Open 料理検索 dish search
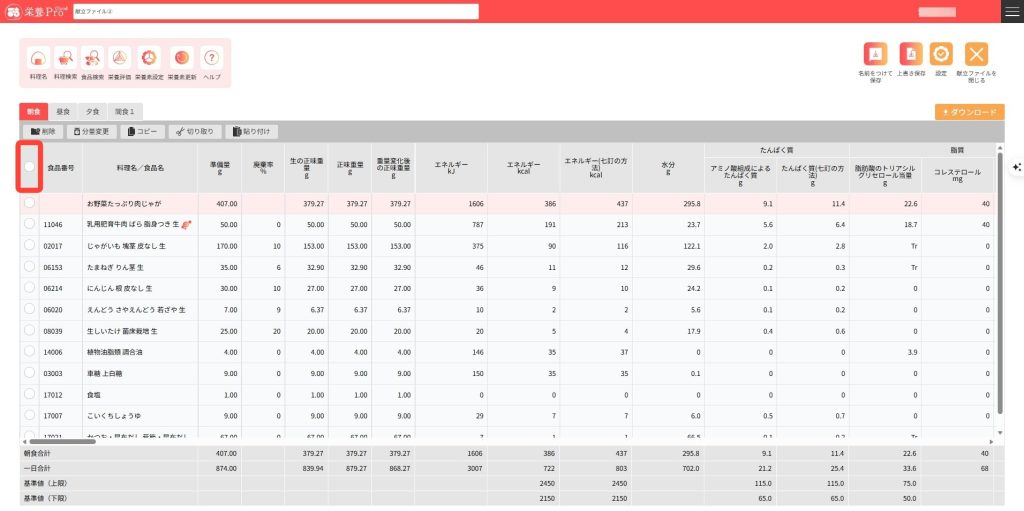 click(x=66, y=61)
